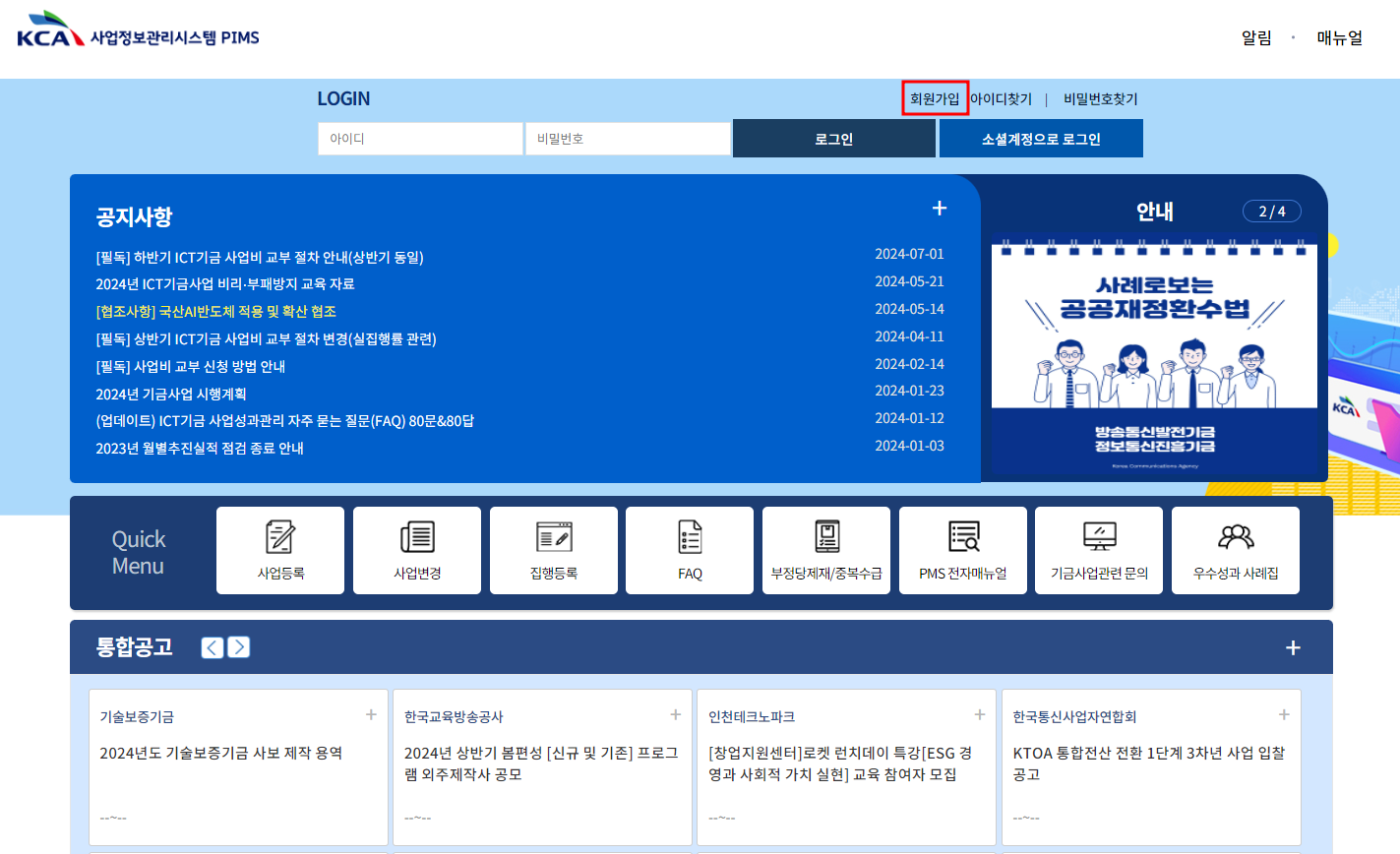Click the date 2024-07-01

pos(909,254)
